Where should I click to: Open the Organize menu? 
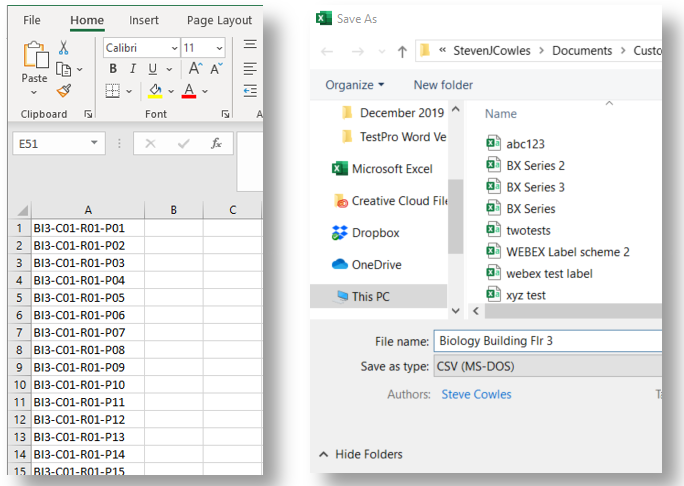[x=355, y=85]
